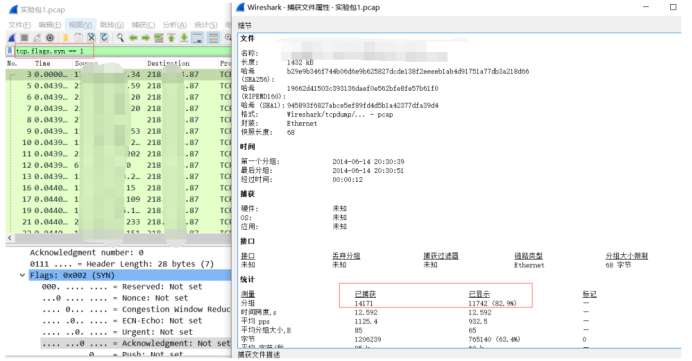Select packet number 19 in the list
Screen dimensions: 692x361
coord(118,211)
